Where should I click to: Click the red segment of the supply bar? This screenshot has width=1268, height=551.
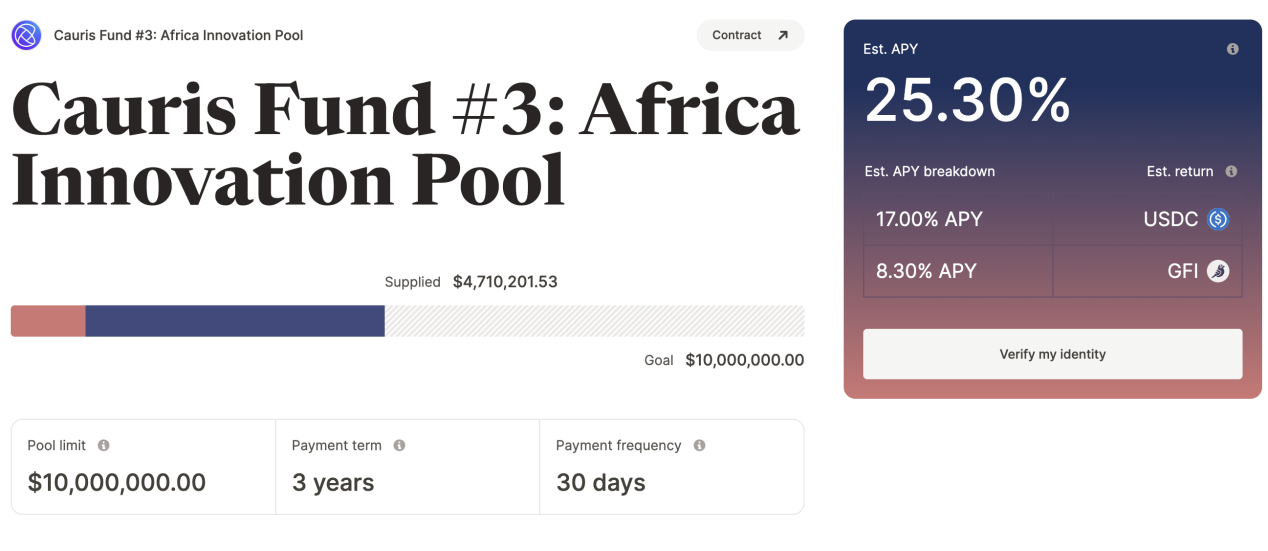48,321
